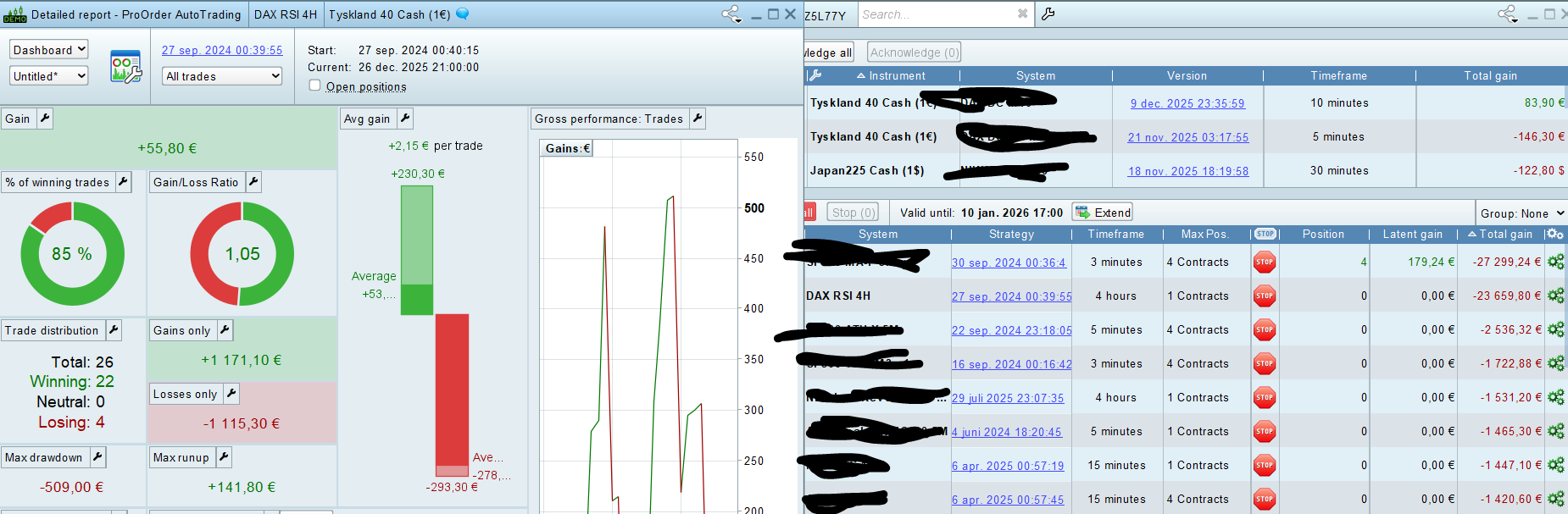Screen dimensions: 1568x514
Task: Select the DAX RSI 4H title tab
Action: [285, 14]
